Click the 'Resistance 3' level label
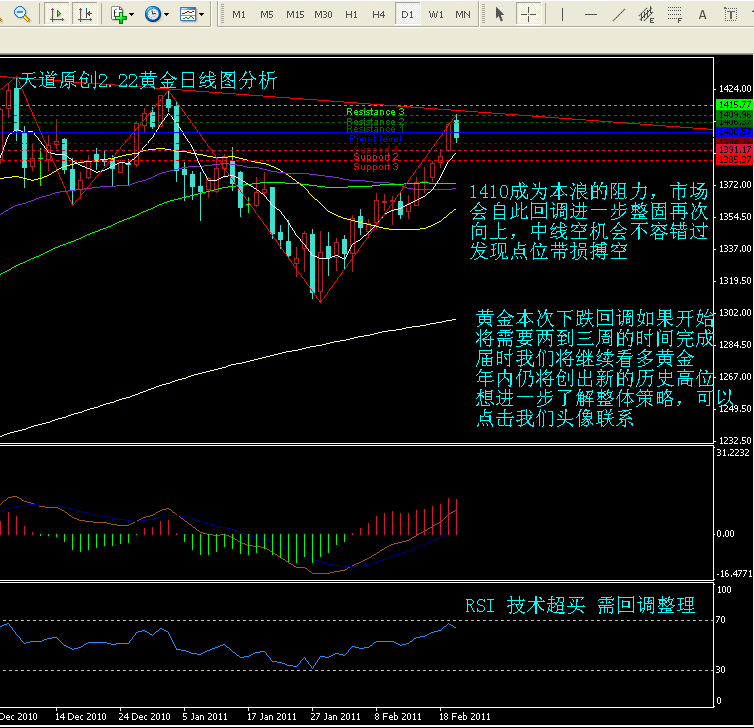754x728 pixels. (376, 112)
